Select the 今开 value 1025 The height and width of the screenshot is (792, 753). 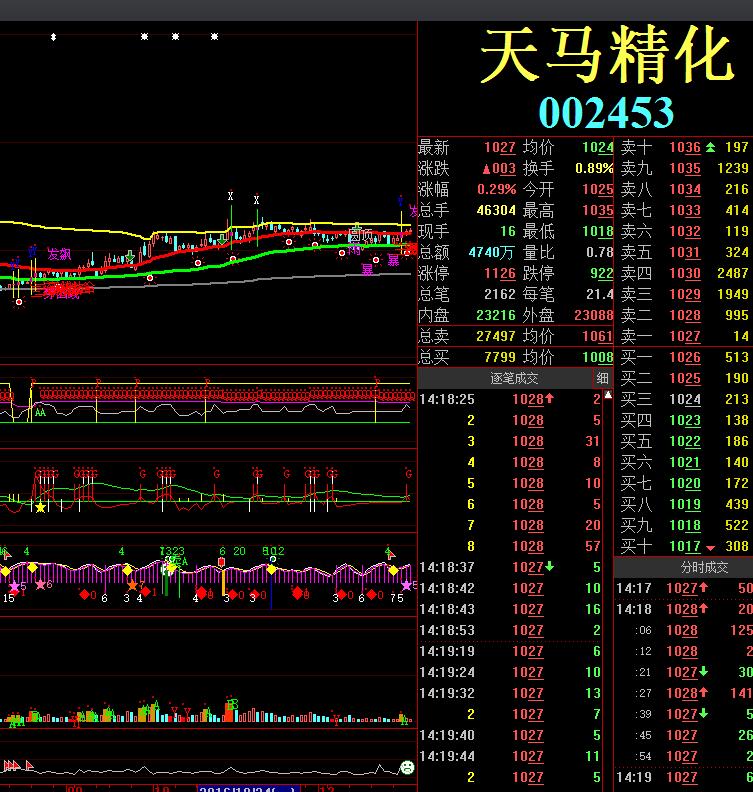click(597, 189)
